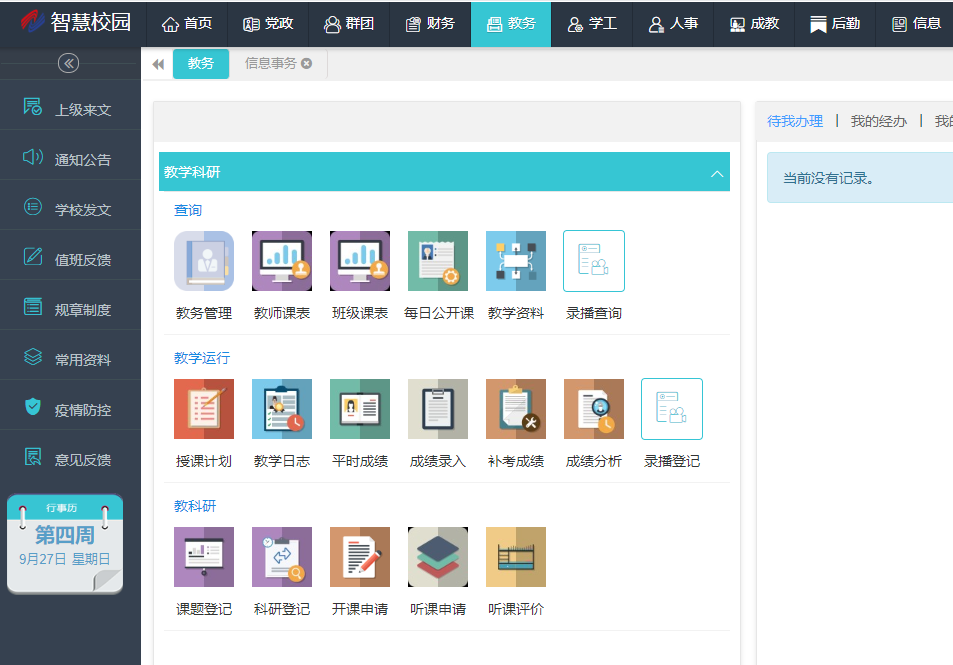Viewport: 953px width, 665px height.
Task: Open 学工 in top navigation
Action: pyautogui.click(x=592, y=24)
